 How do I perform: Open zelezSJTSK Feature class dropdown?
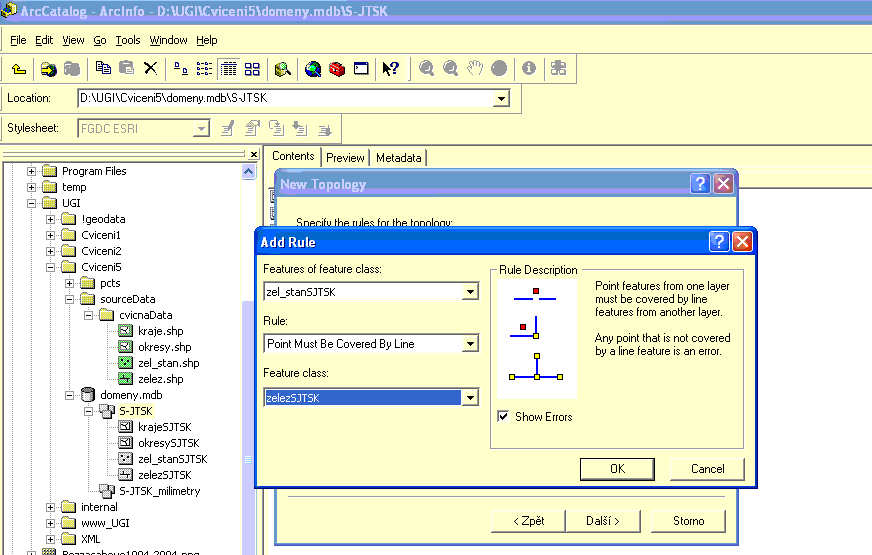tap(470, 398)
